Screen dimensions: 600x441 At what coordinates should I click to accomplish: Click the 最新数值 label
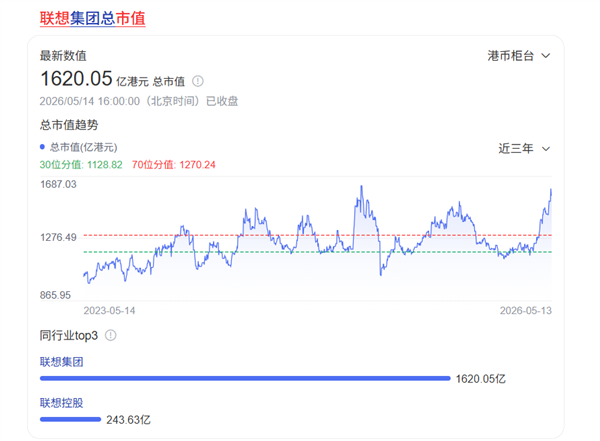pos(63,56)
